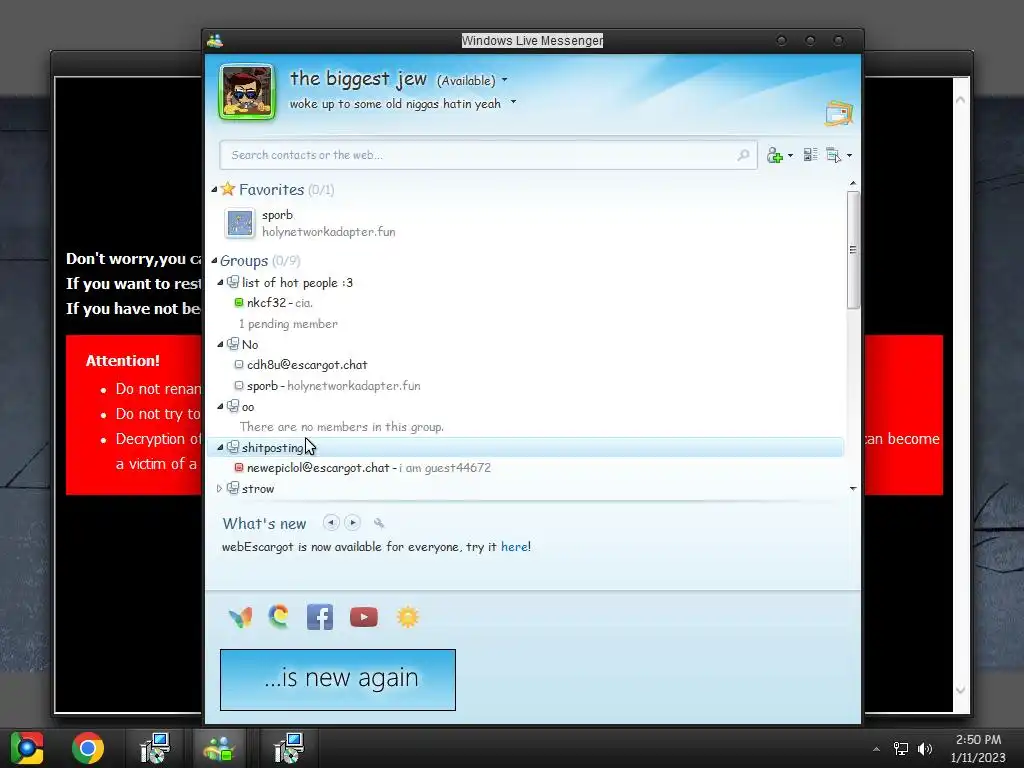The height and width of the screenshot is (768, 1024).
Task: Click the MSN butterfly icon
Action: (x=240, y=617)
